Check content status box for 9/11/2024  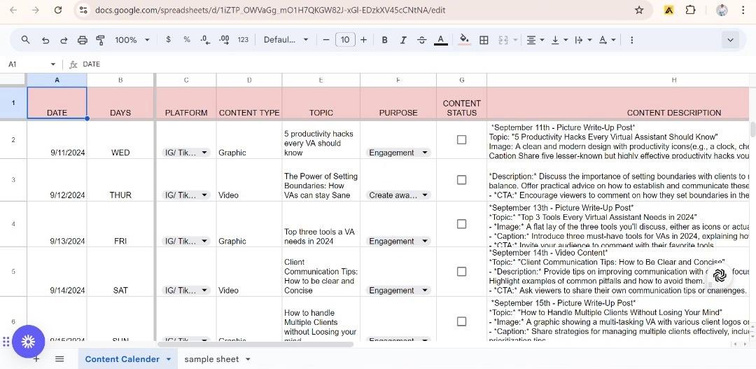(x=461, y=139)
